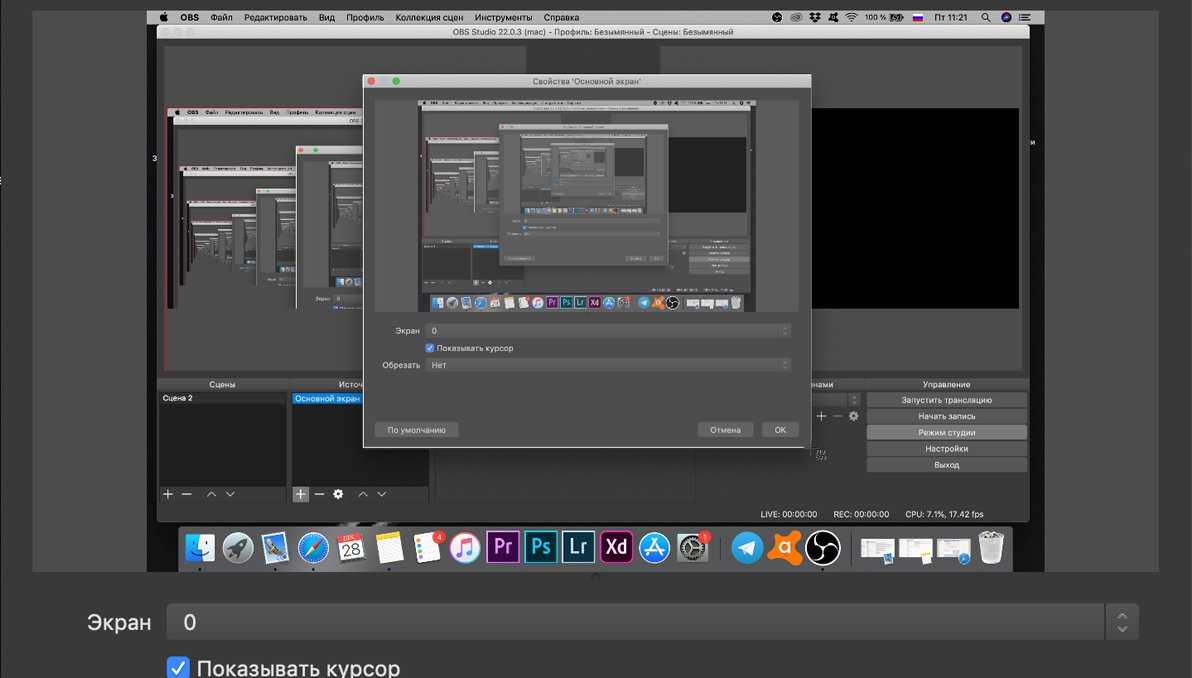Viewport: 1192px width, 678px height.
Task: Click the stepper arrows on the enlarged 'Экран' field
Action: coord(1122,622)
